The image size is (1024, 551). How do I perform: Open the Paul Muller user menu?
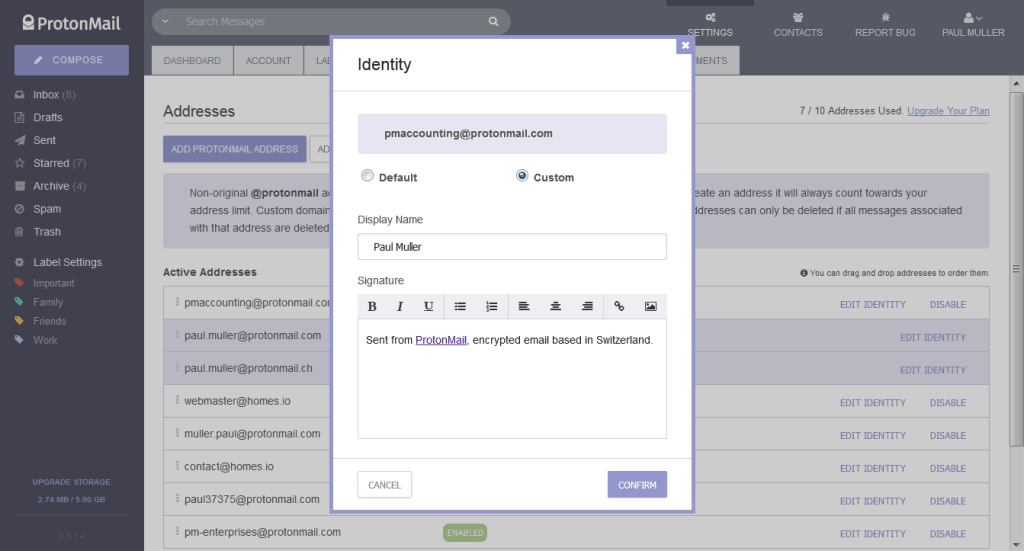tap(973, 25)
